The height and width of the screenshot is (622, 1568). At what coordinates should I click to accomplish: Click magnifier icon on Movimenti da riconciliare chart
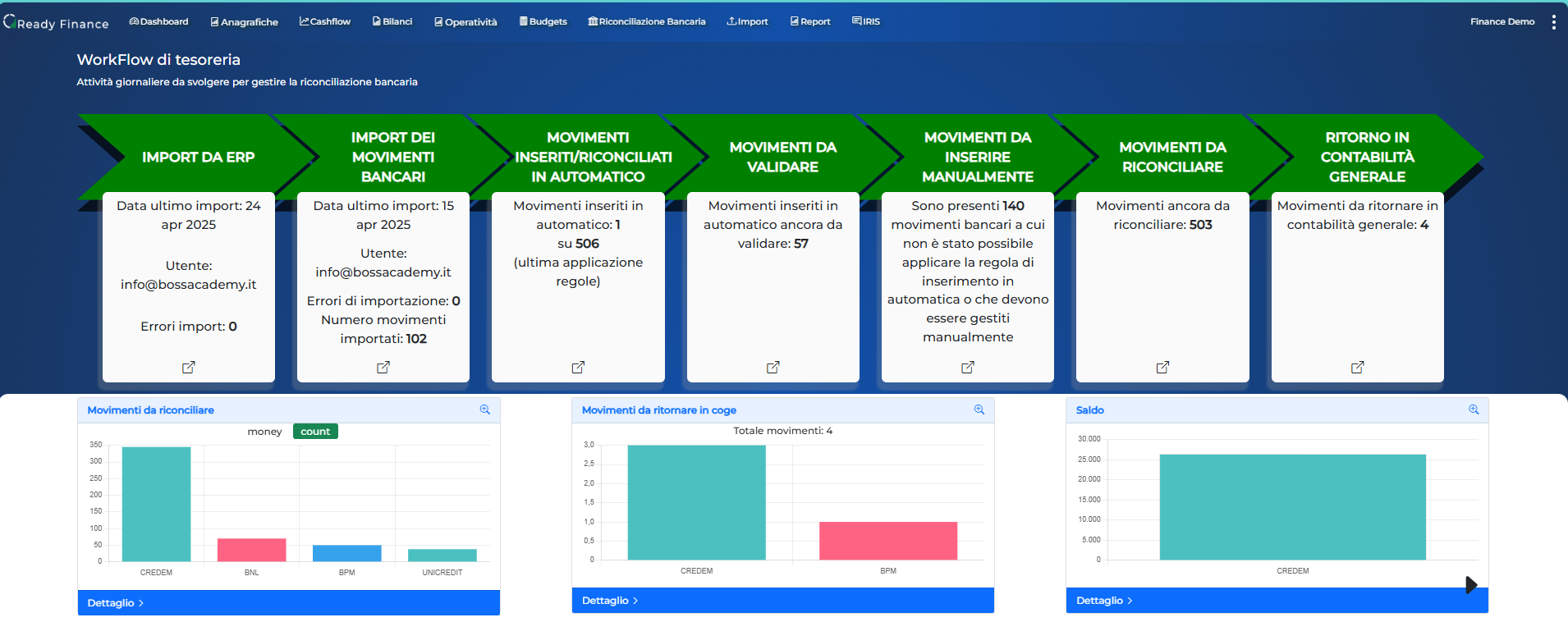(x=485, y=409)
